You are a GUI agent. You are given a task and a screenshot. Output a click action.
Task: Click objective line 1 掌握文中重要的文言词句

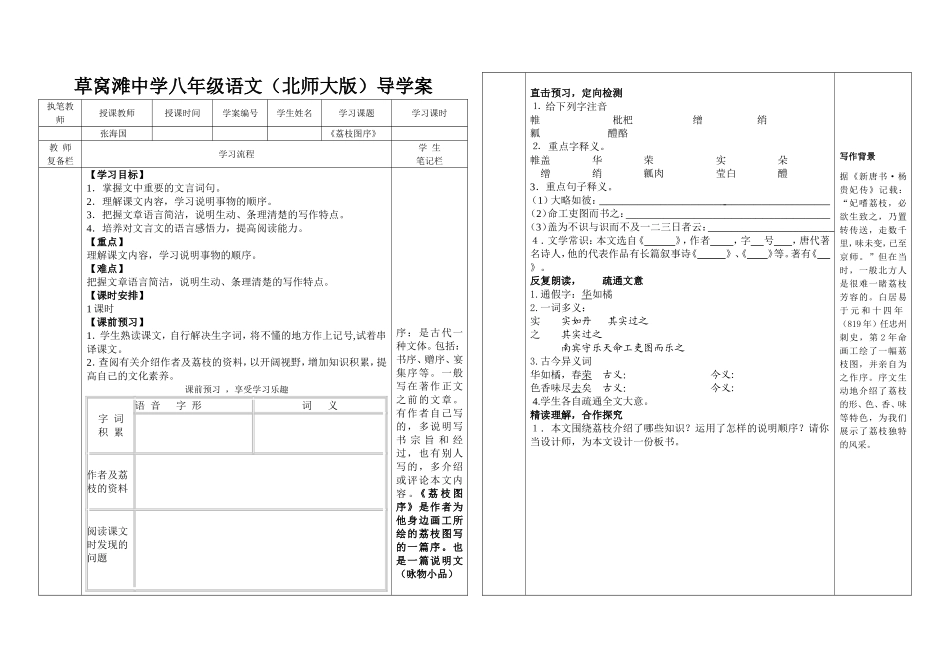[x=154, y=188]
